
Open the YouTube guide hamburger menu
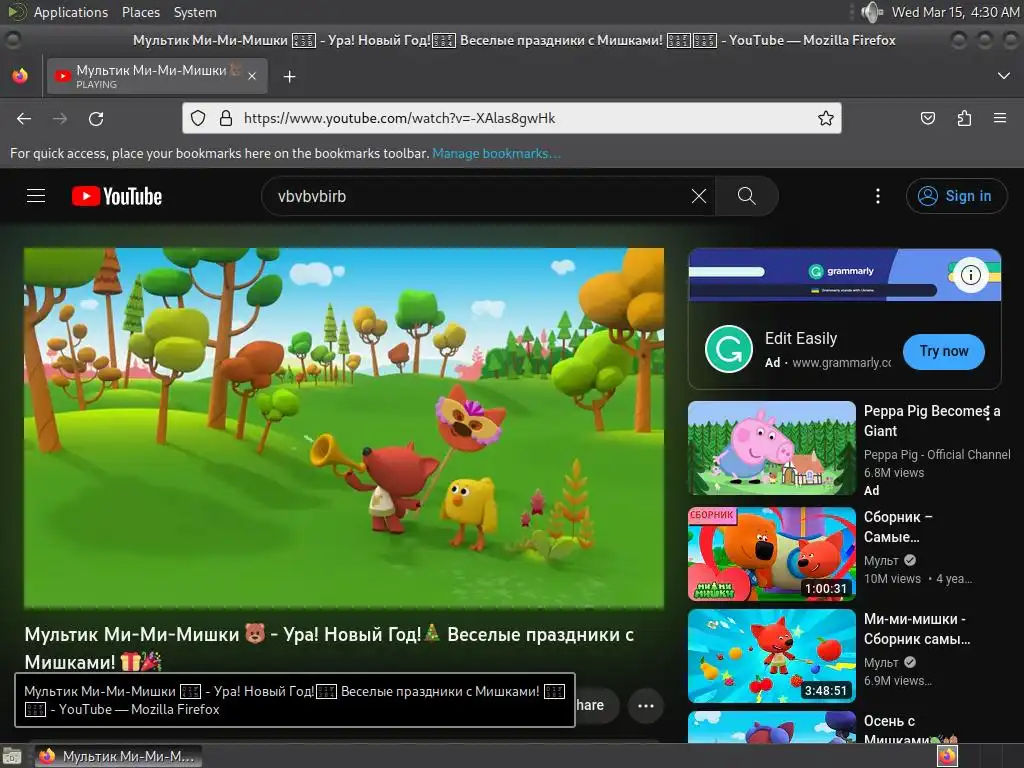36,196
